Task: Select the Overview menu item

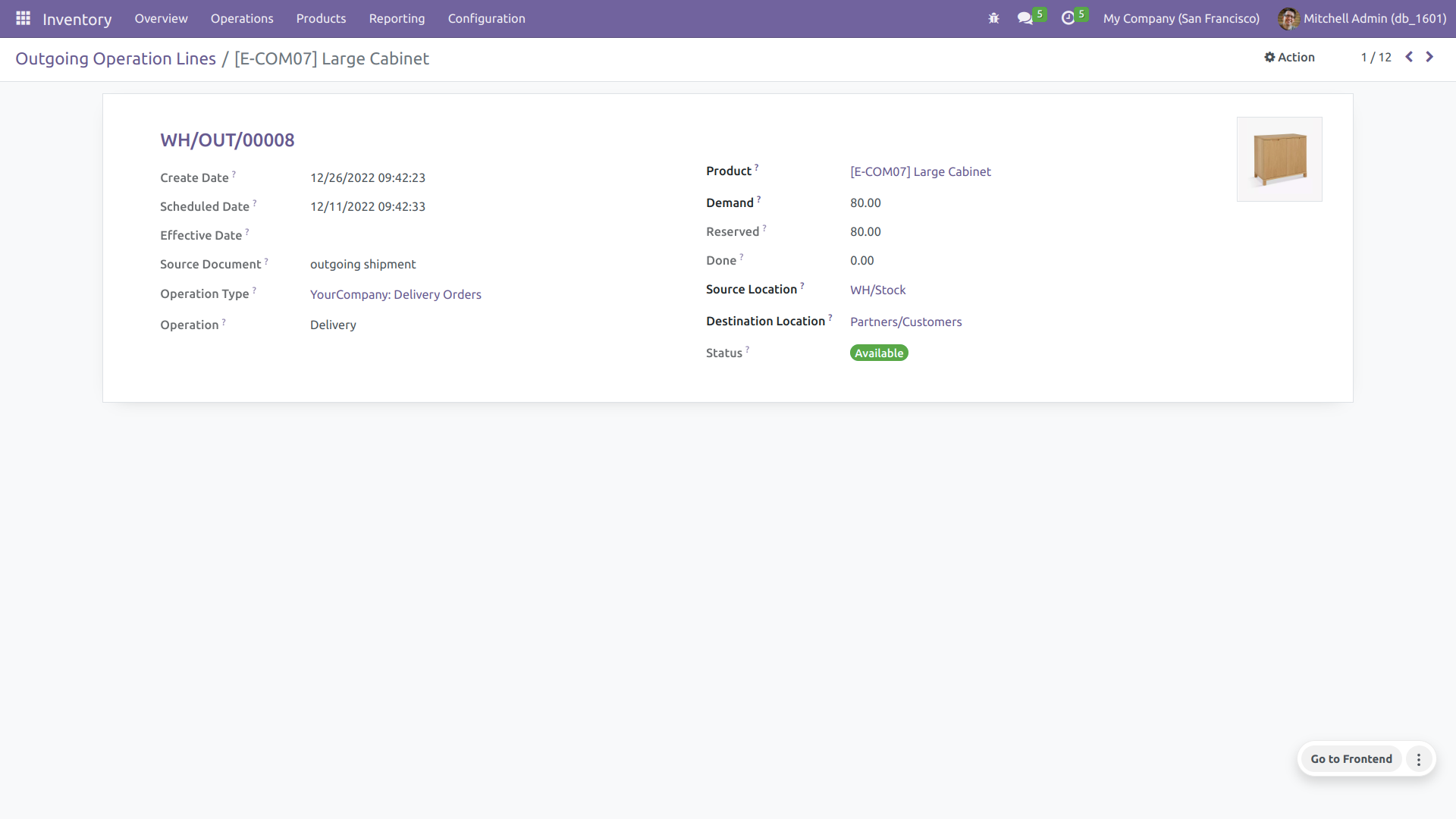Action: click(161, 18)
